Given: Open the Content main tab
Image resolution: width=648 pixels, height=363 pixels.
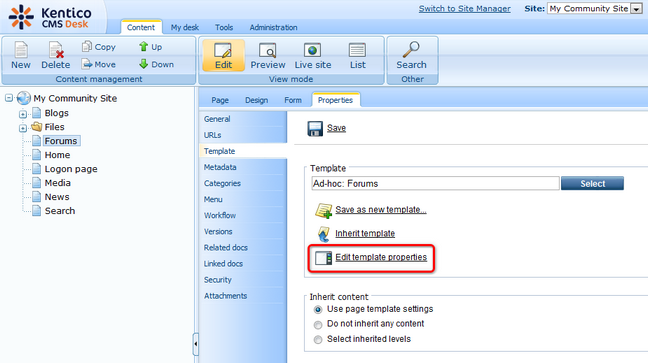Looking at the screenshot, I should click(x=141, y=27).
